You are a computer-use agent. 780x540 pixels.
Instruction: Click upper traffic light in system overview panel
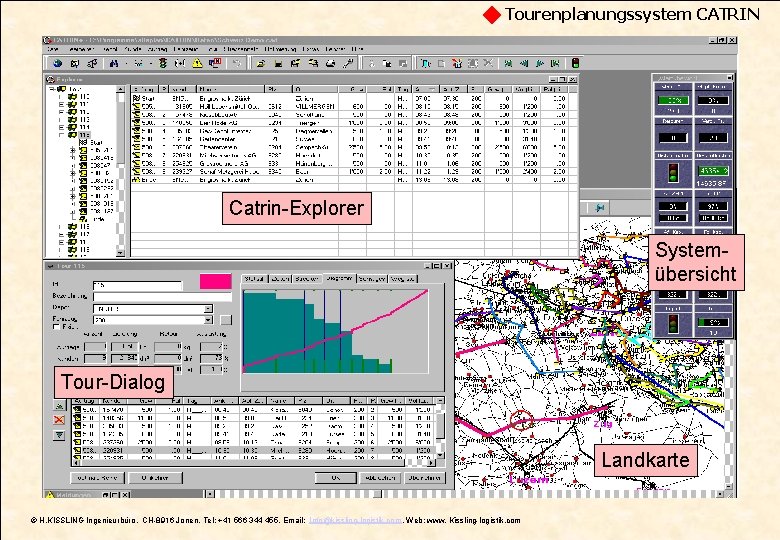pyautogui.click(x=672, y=173)
